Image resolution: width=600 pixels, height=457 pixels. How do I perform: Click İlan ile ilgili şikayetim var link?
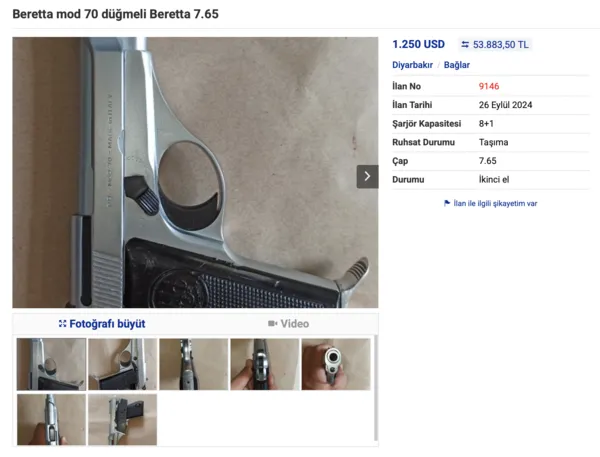(495, 203)
